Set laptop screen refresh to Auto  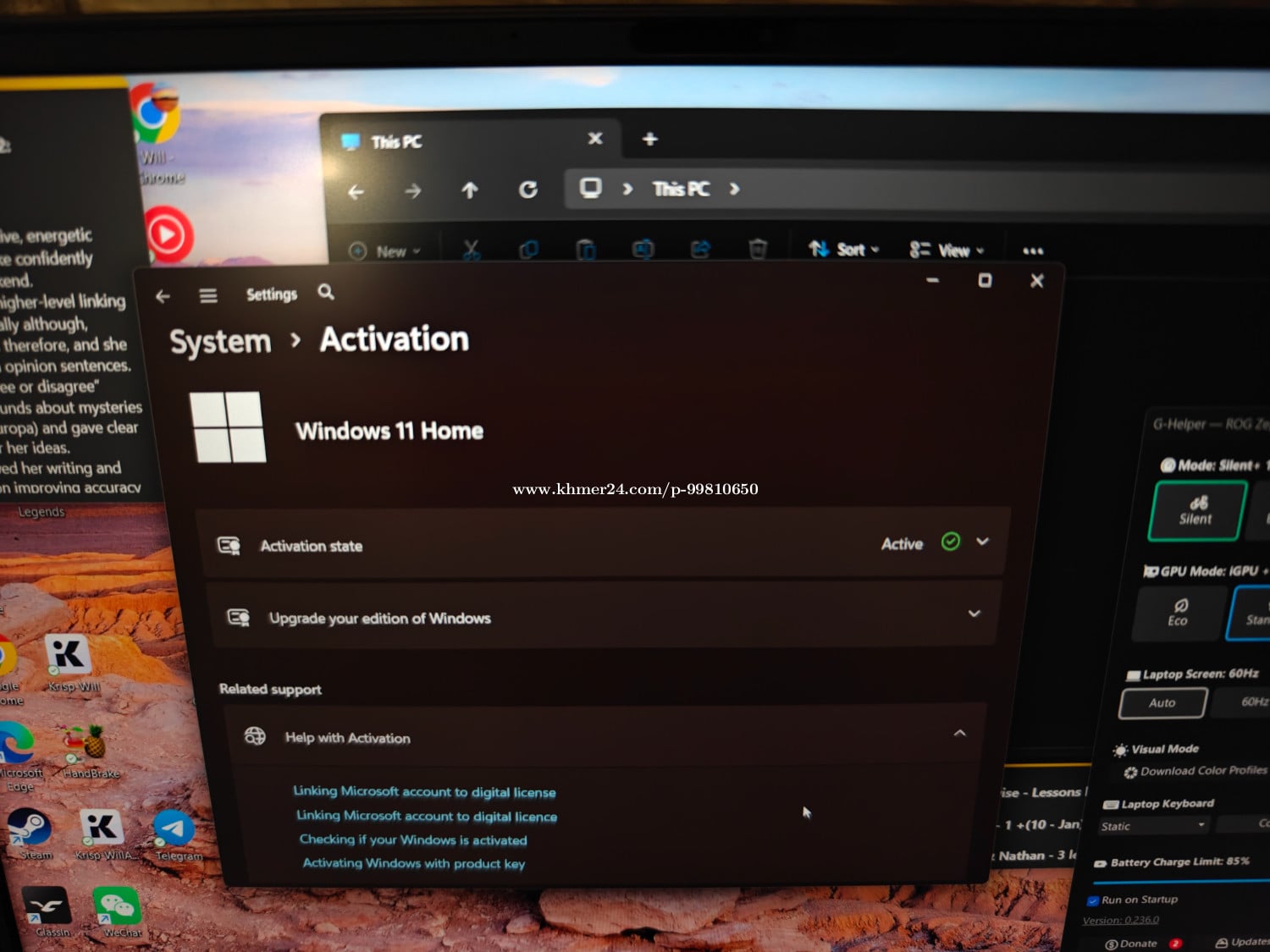[1162, 702]
